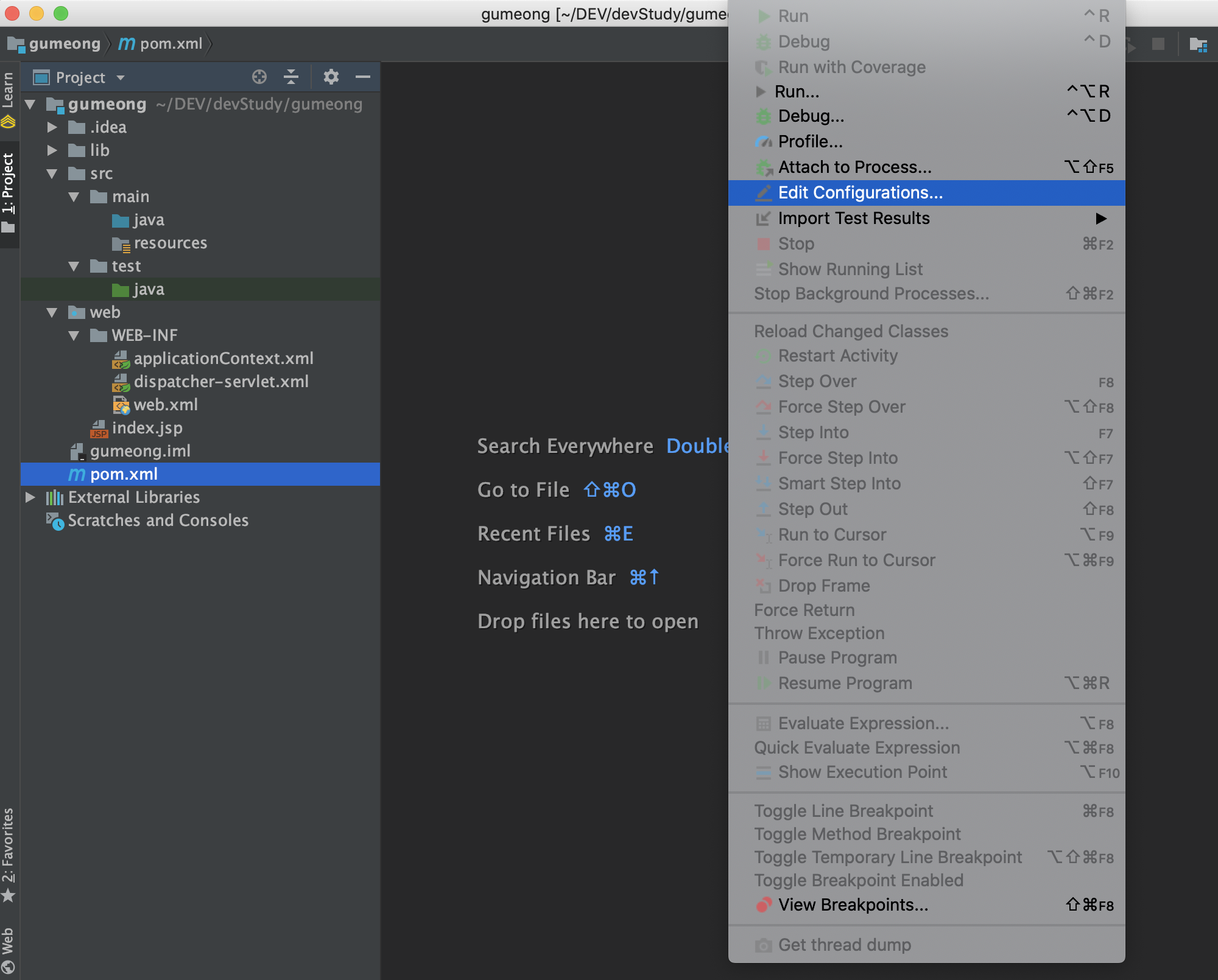Select Edit Configurations... menu item
The height and width of the screenshot is (980, 1218).
pyautogui.click(x=860, y=193)
